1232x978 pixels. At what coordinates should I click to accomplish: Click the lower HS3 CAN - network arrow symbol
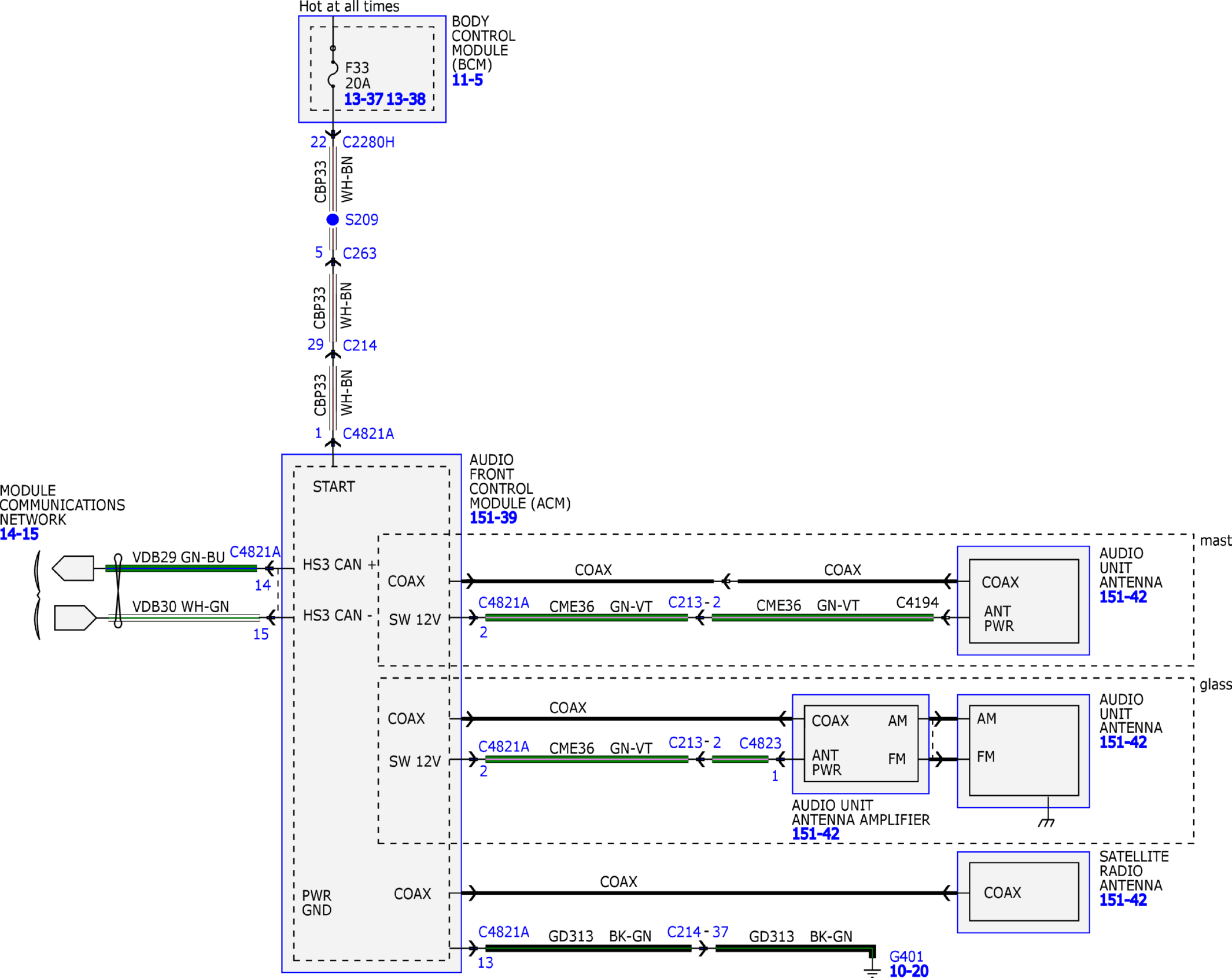coord(75,618)
